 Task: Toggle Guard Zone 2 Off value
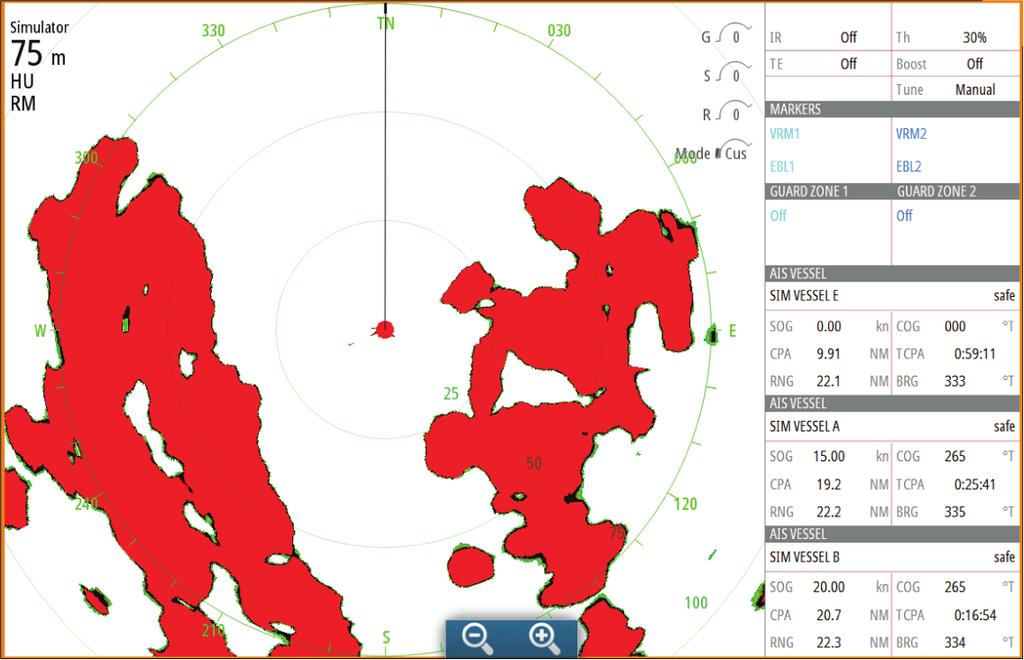[904, 215]
